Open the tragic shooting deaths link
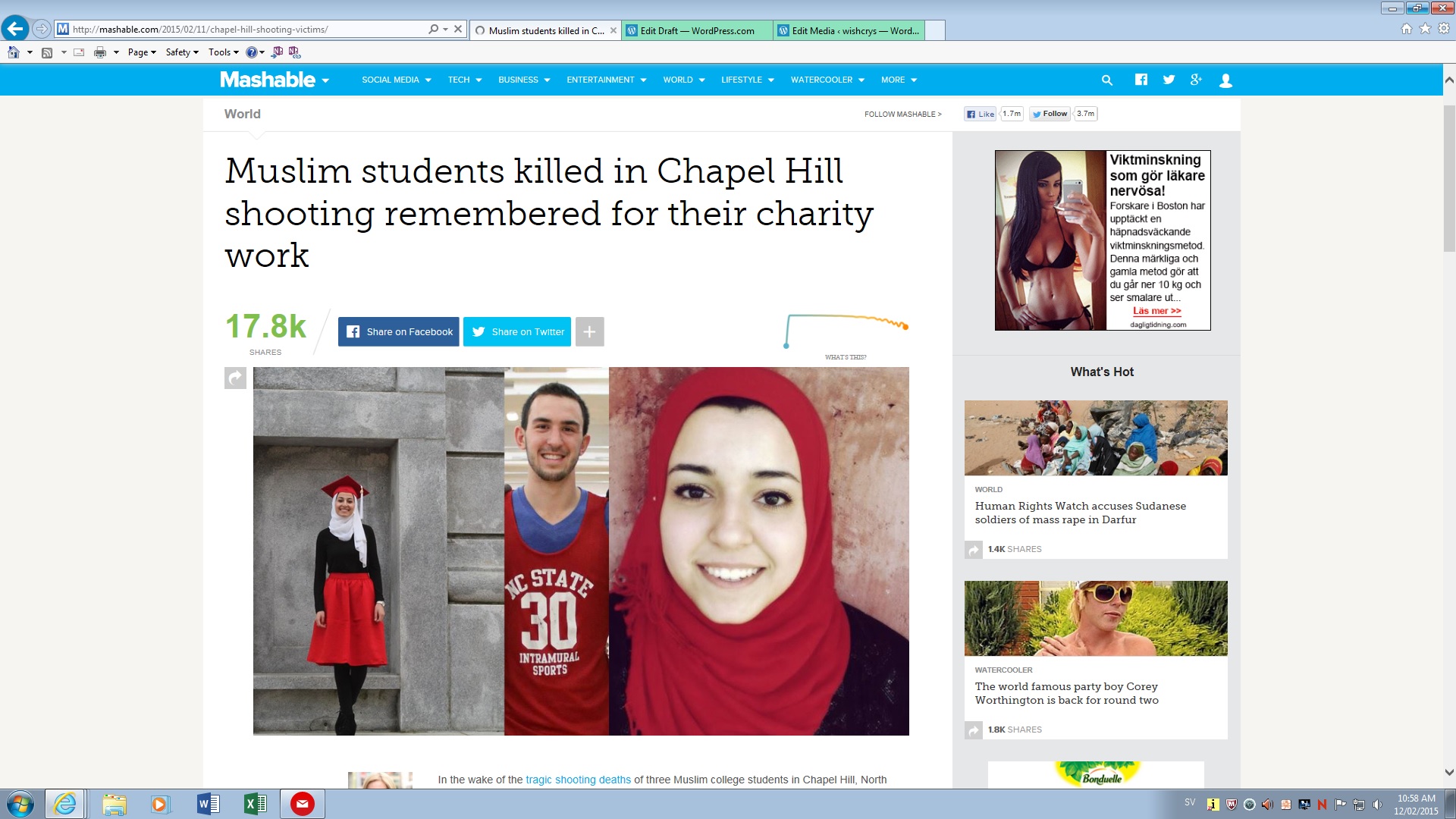The height and width of the screenshot is (819, 1456). [578, 780]
